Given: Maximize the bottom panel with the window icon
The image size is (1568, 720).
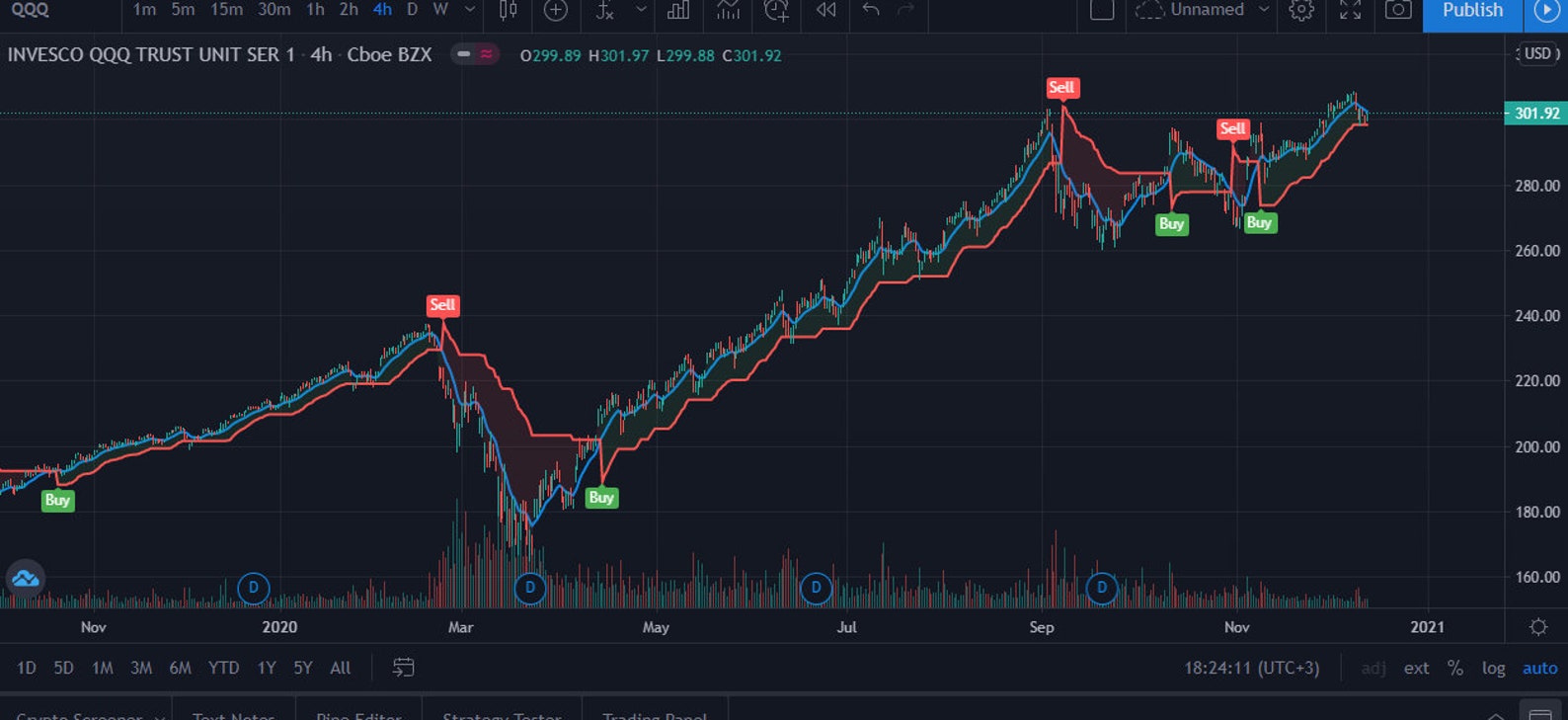Looking at the screenshot, I should coord(1540,713).
